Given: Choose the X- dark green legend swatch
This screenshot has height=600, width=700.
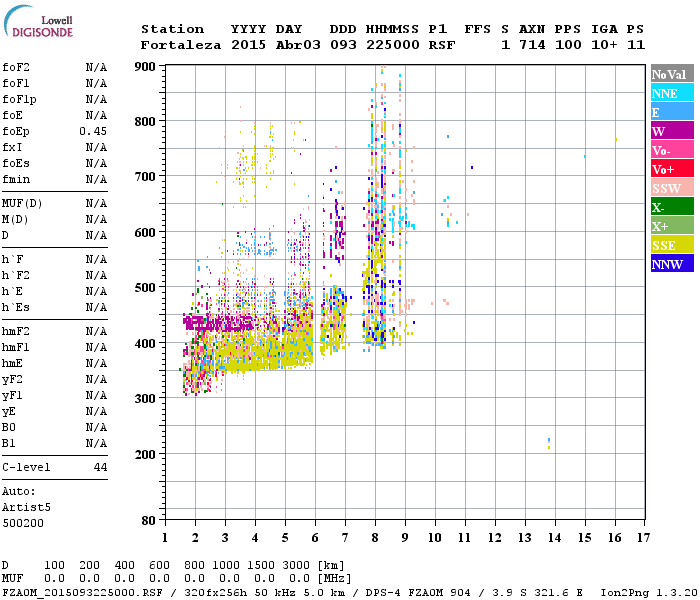Looking at the screenshot, I should (x=672, y=207).
